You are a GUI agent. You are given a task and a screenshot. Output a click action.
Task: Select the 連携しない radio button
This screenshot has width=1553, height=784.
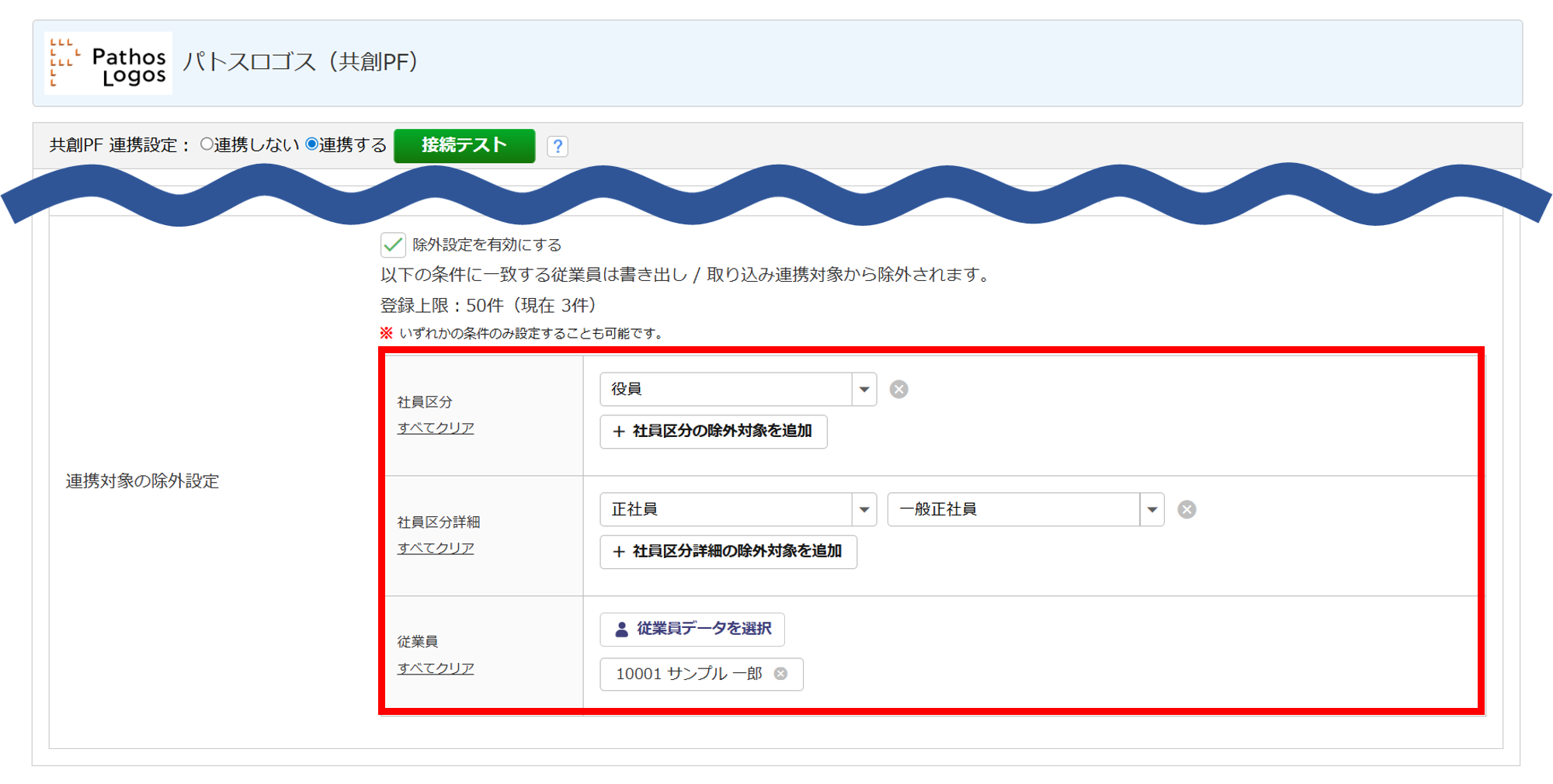(207, 144)
